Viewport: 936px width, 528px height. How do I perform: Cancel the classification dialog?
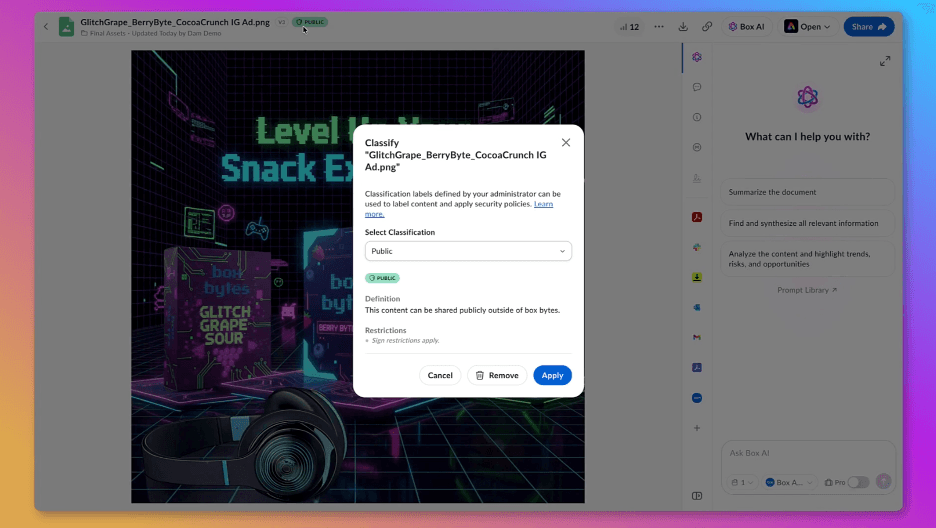pyautogui.click(x=440, y=375)
